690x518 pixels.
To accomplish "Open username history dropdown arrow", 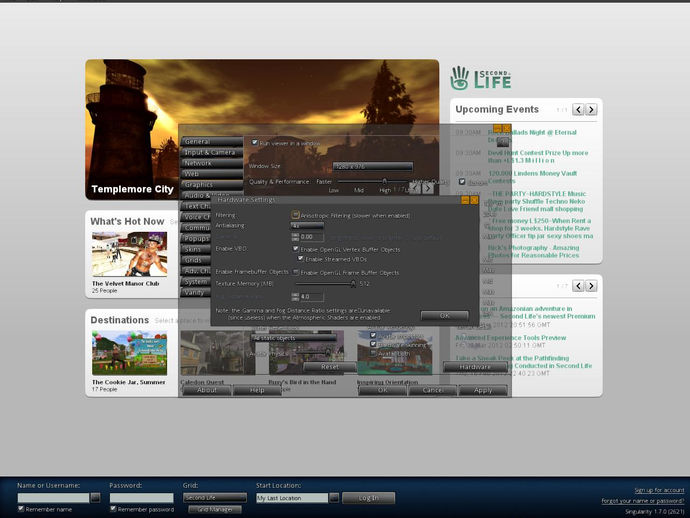I will [95, 498].
